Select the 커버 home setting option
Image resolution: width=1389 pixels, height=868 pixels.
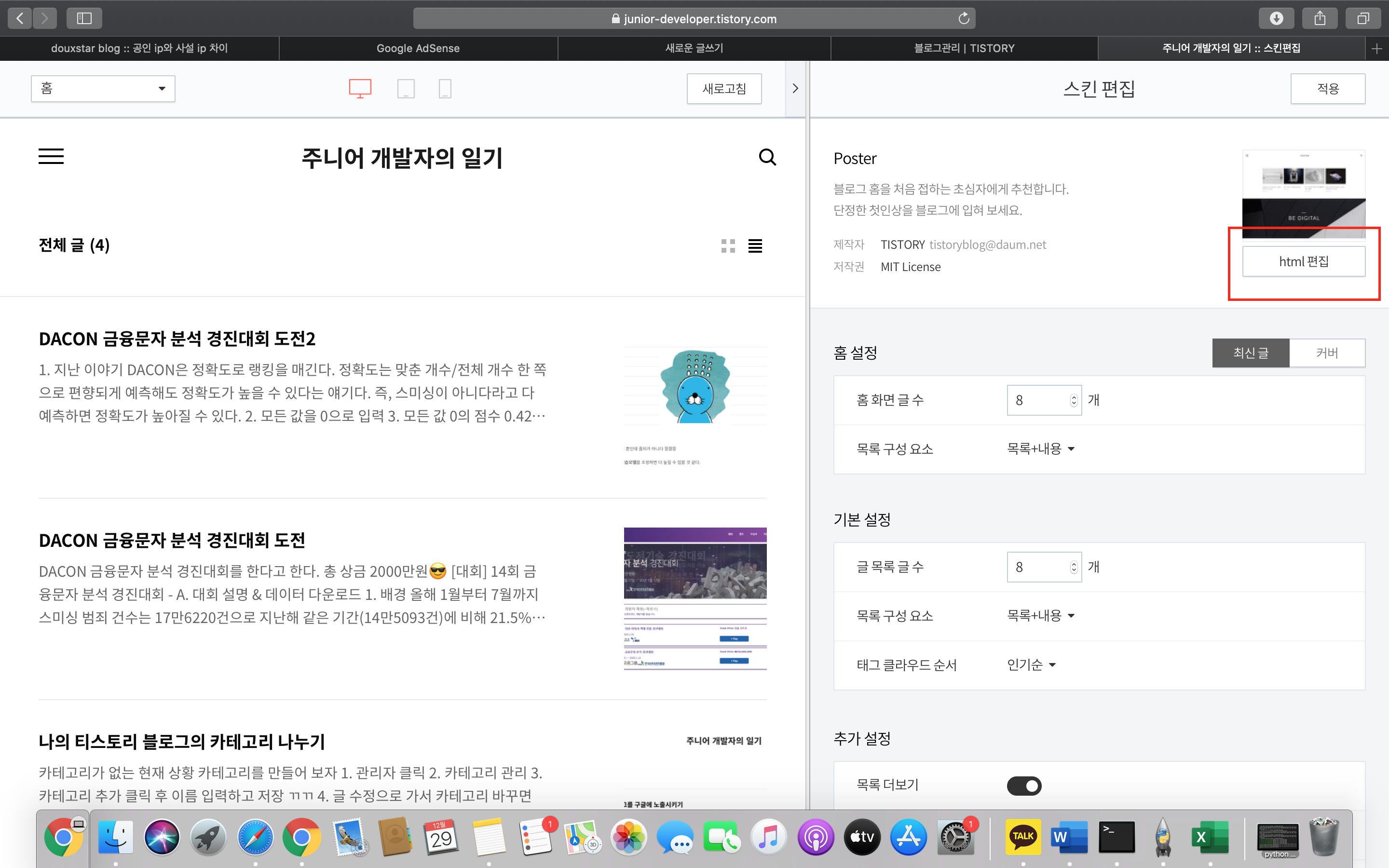tap(1327, 353)
